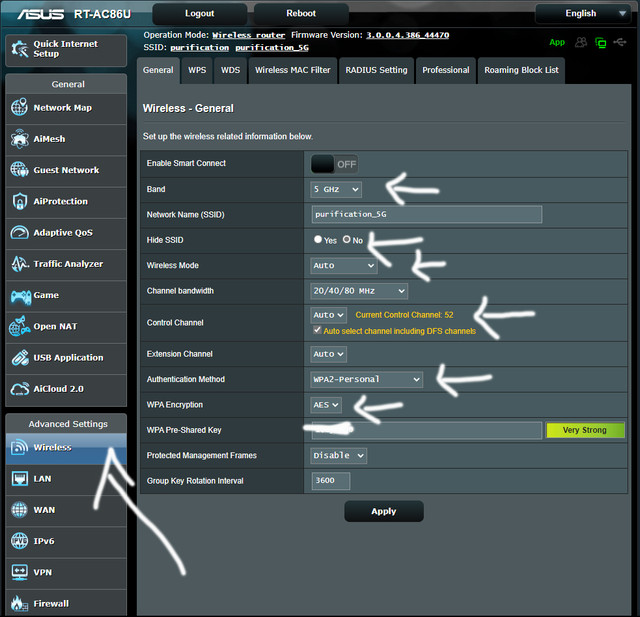Open the Channel bandwidth dropdown
Viewport: 640px width, 617px height.
pos(359,291)
